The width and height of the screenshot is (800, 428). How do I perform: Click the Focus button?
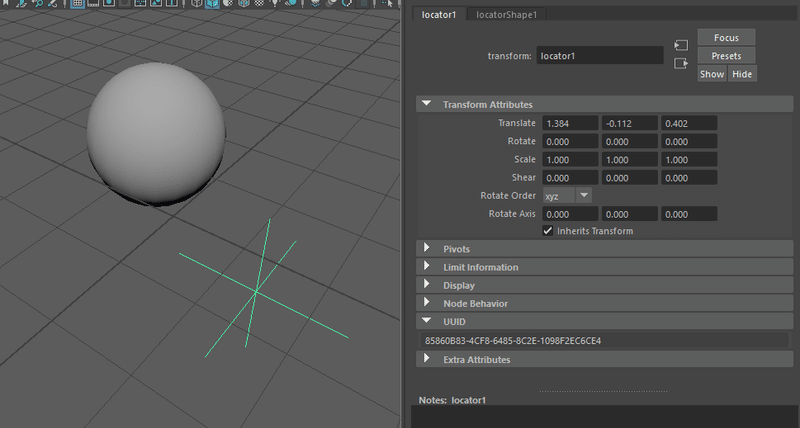[x=726, y=37]
